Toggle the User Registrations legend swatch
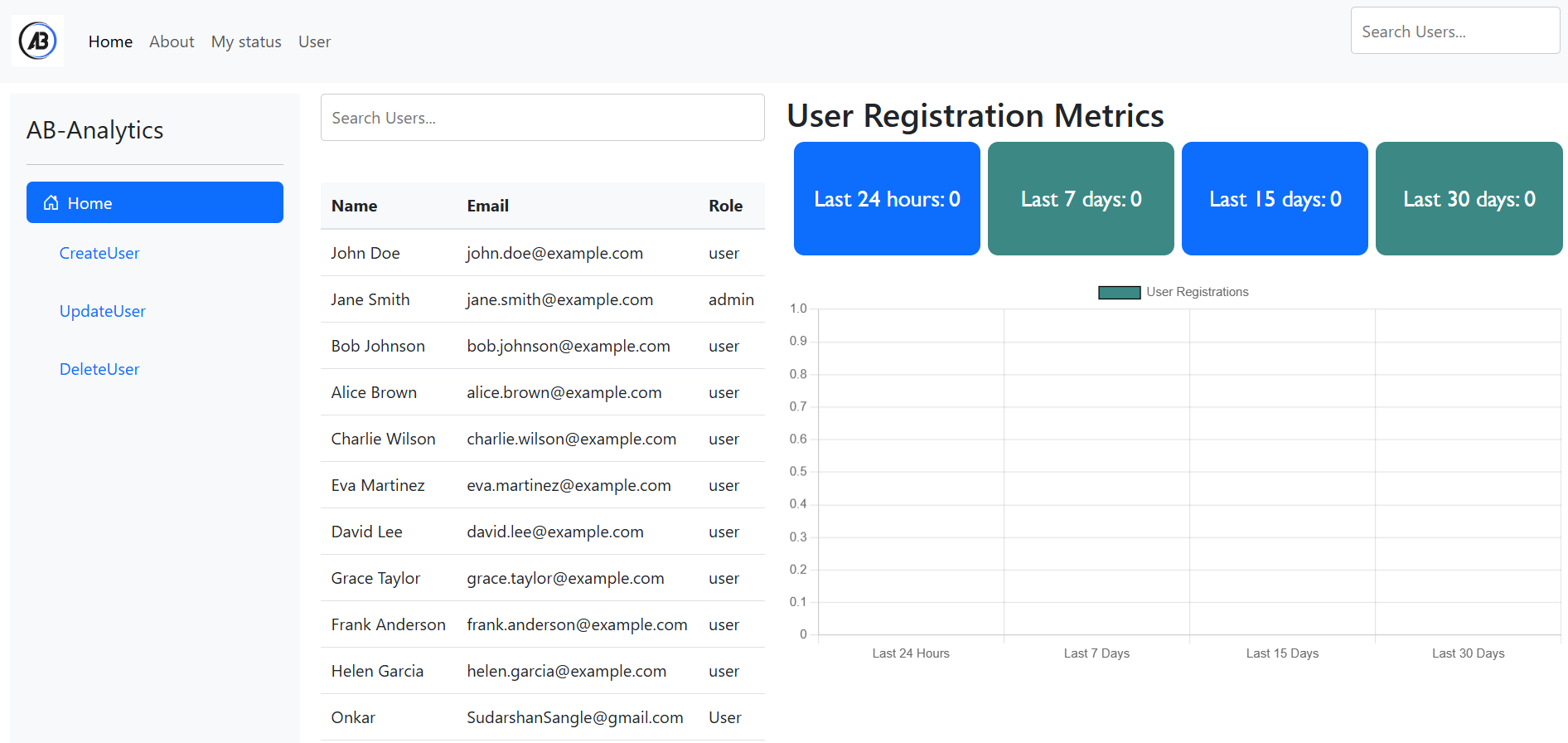This screenshot has width=1568, height=743. (x=1119, y=292)
